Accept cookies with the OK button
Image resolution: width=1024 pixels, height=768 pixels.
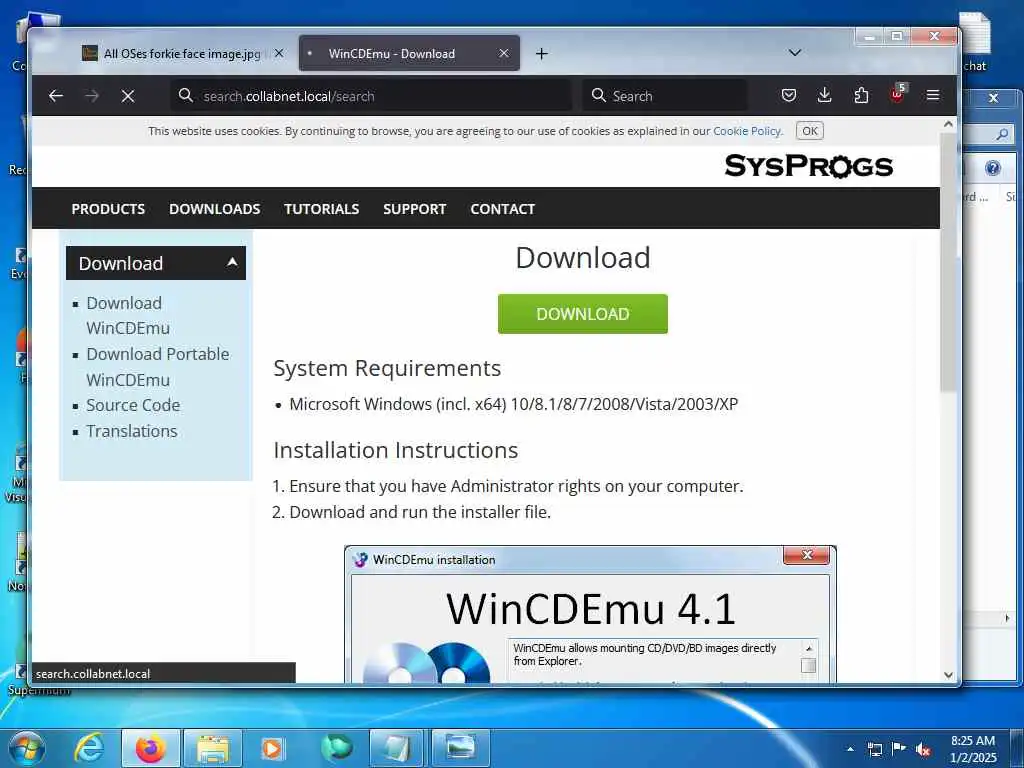810,131
